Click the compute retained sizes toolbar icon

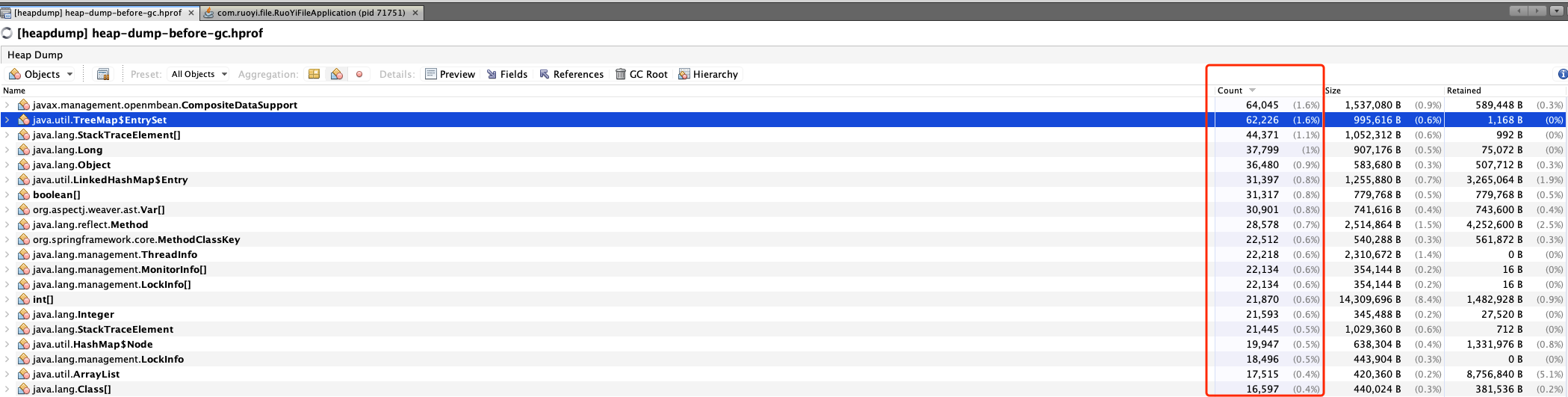[103, 74]
